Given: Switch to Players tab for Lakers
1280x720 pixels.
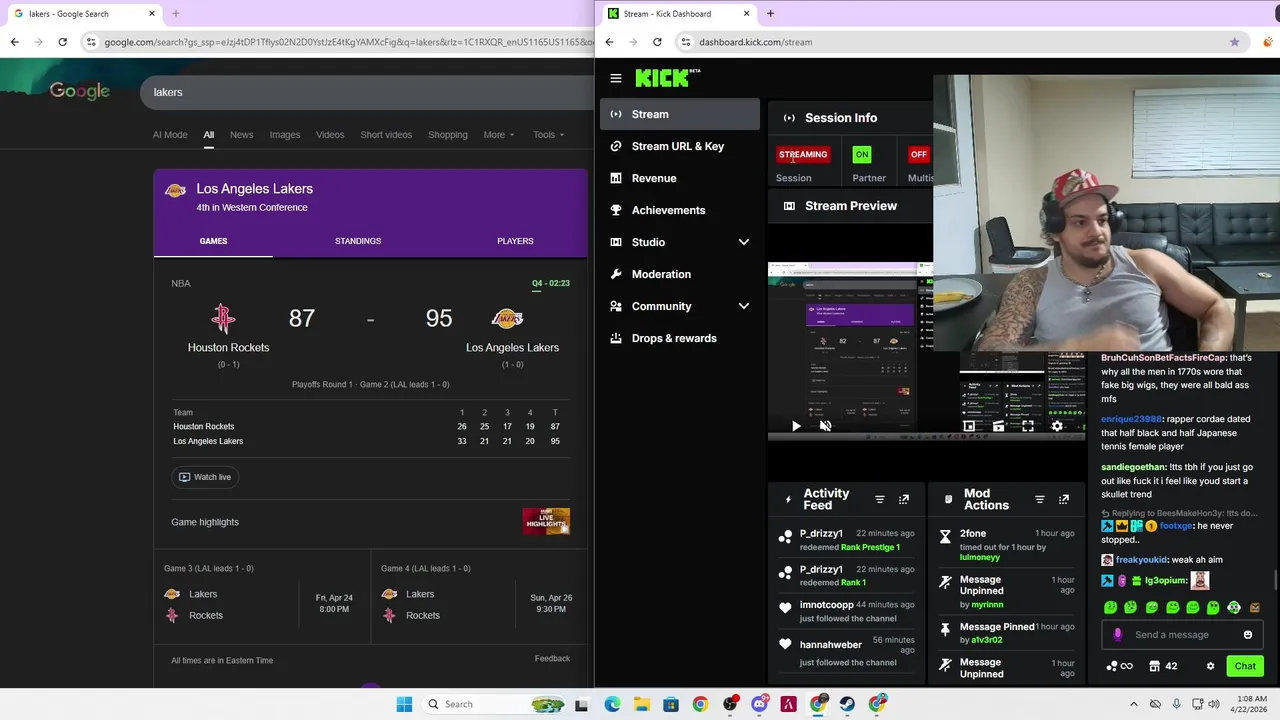Looking at the screenshot, I should [515, 241].
